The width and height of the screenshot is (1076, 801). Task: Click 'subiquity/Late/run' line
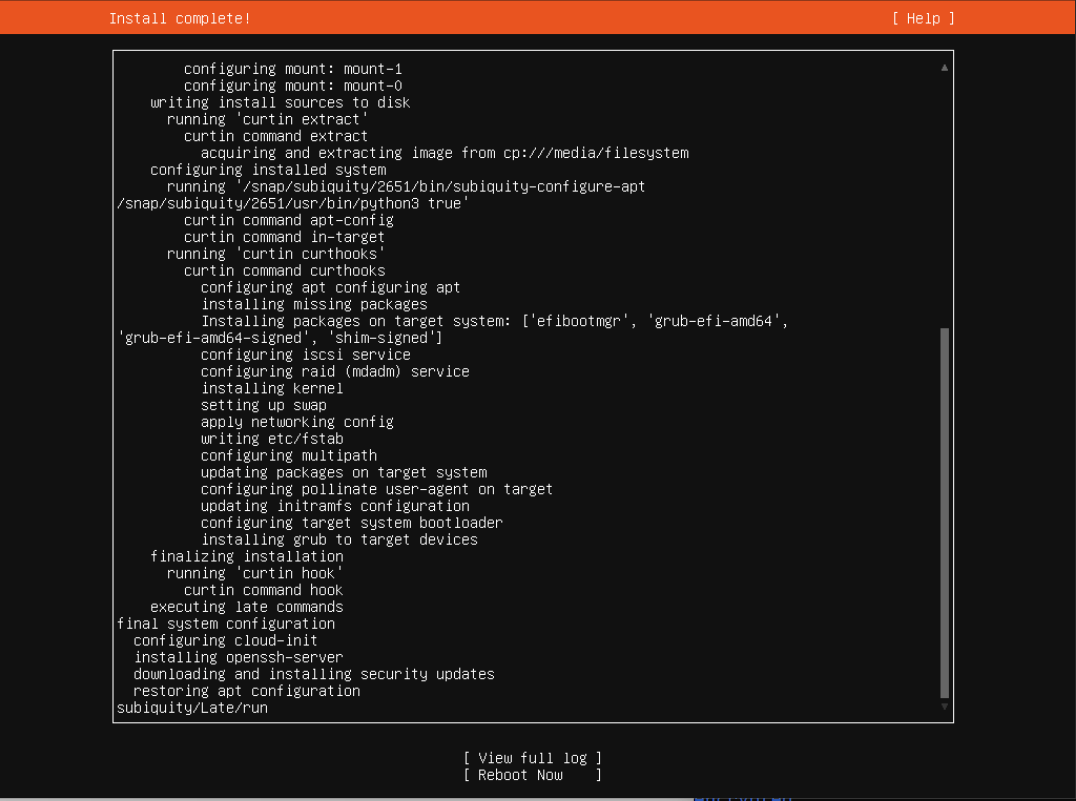(x=192, y=708)
